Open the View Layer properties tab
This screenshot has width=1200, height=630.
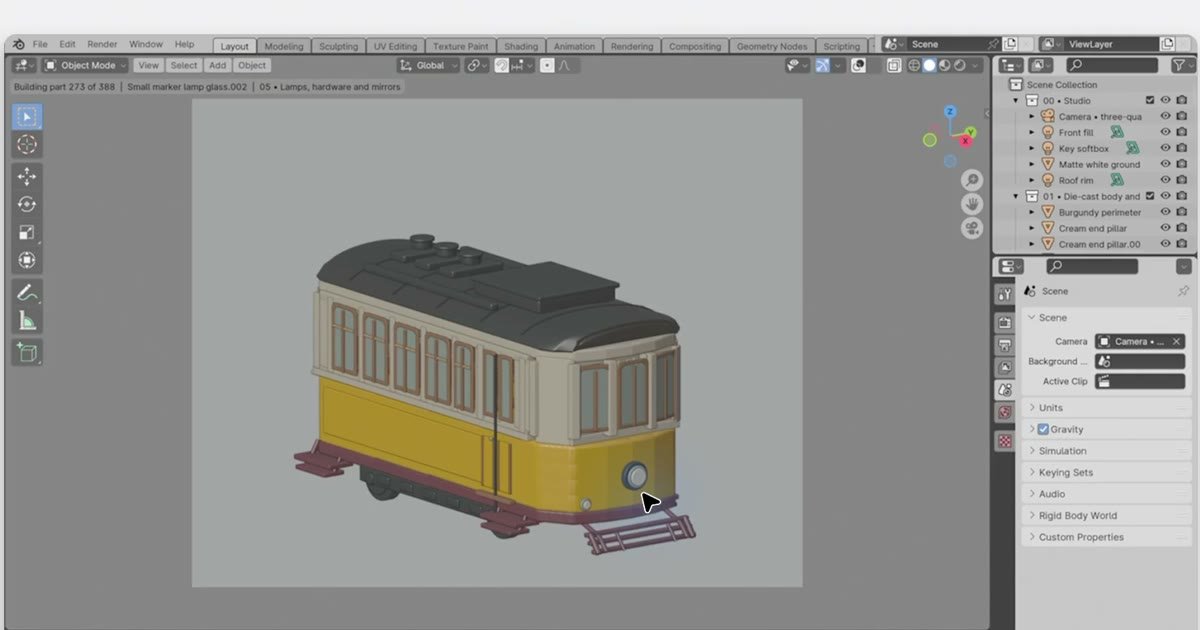pos(1005,367)
